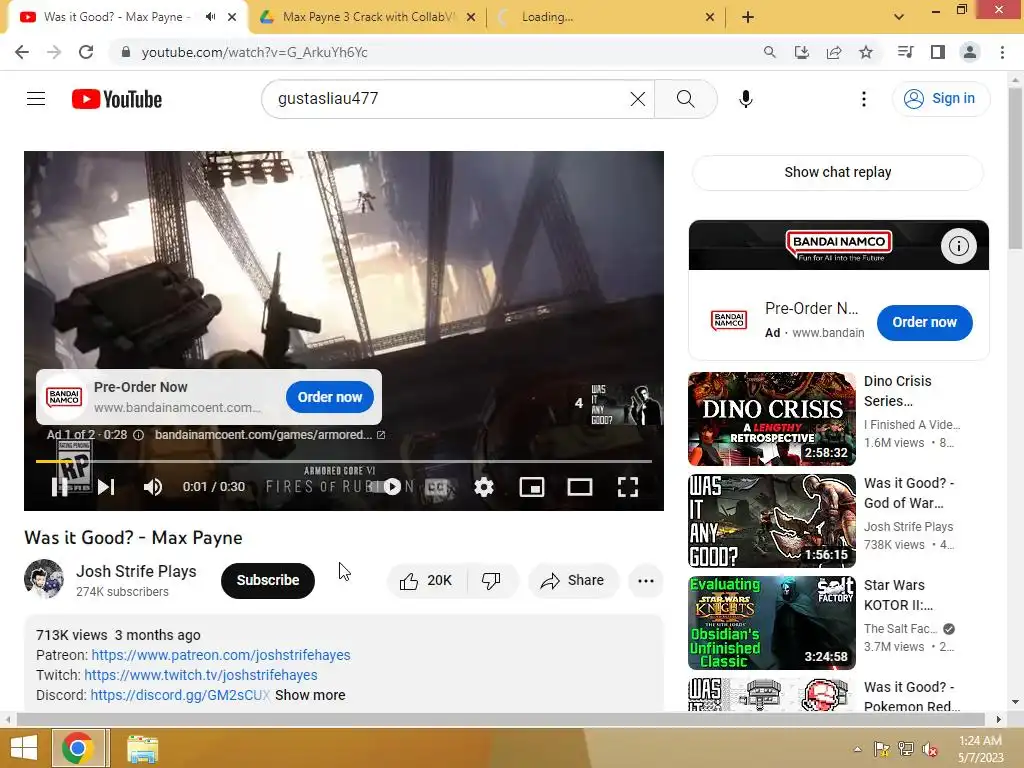Toggle Chrome side panel
The image size is (1024, 768).
pyautogui.click(x=937, y=52)
